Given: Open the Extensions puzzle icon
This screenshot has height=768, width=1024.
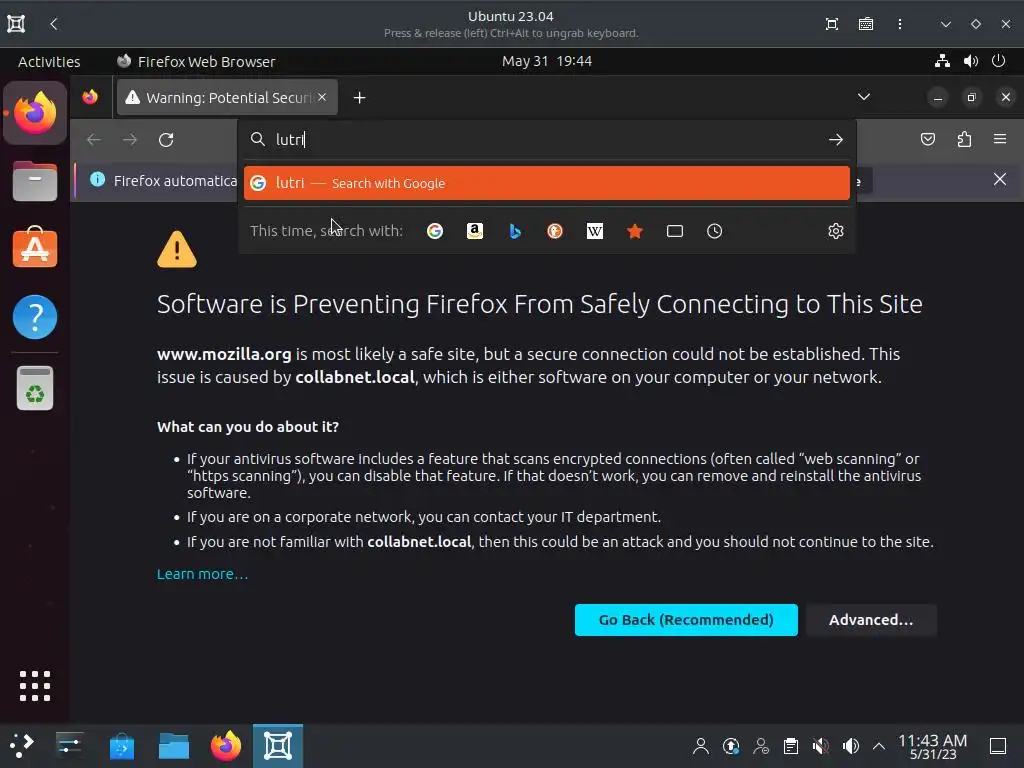Looking at the screenshot, I should click(965, 139).
